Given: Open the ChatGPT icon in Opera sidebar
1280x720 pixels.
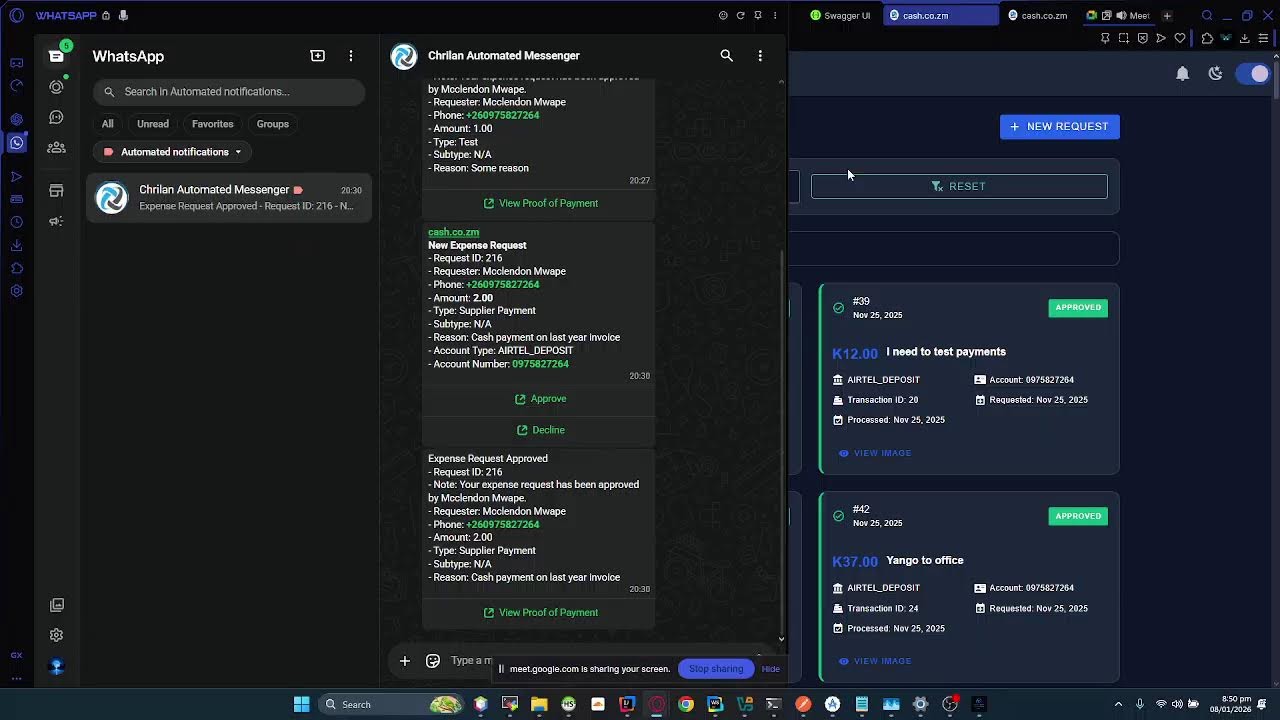Looking at the screenshot, I should tap(16, 119).
